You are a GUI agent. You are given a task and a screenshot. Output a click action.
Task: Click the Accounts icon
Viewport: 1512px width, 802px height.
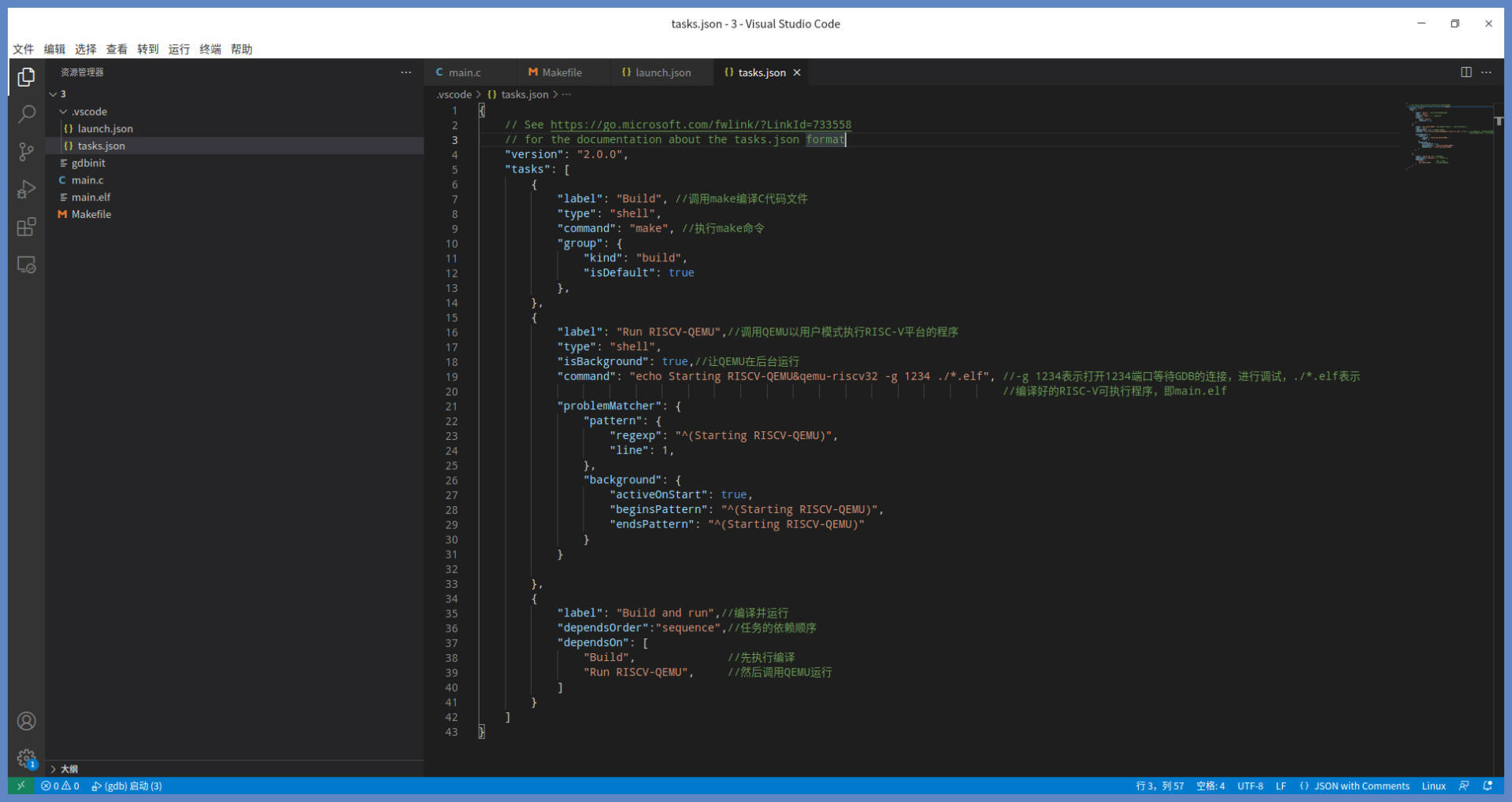click(26, 721)
